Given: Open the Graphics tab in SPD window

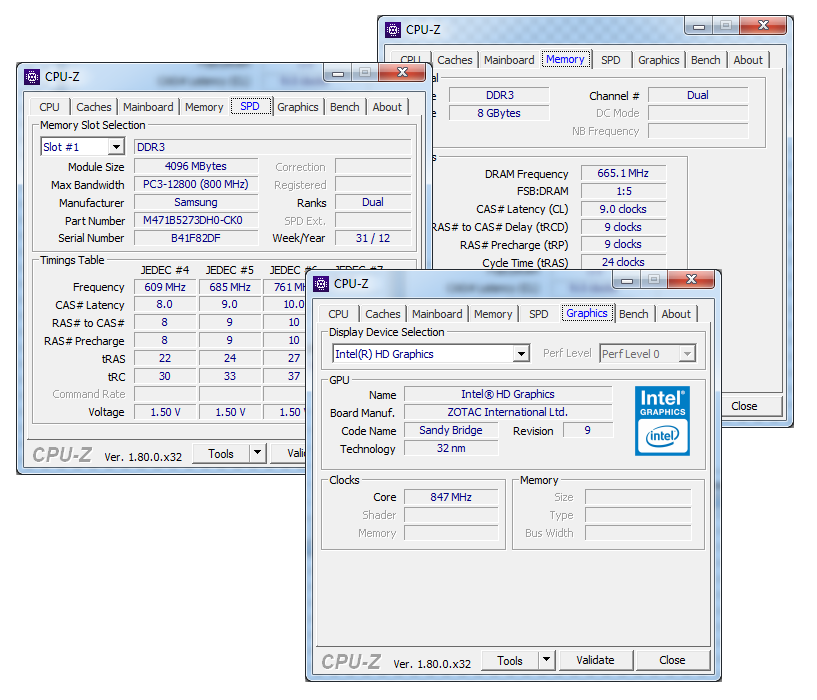Looking at the screenshot, I should point(297,107).
